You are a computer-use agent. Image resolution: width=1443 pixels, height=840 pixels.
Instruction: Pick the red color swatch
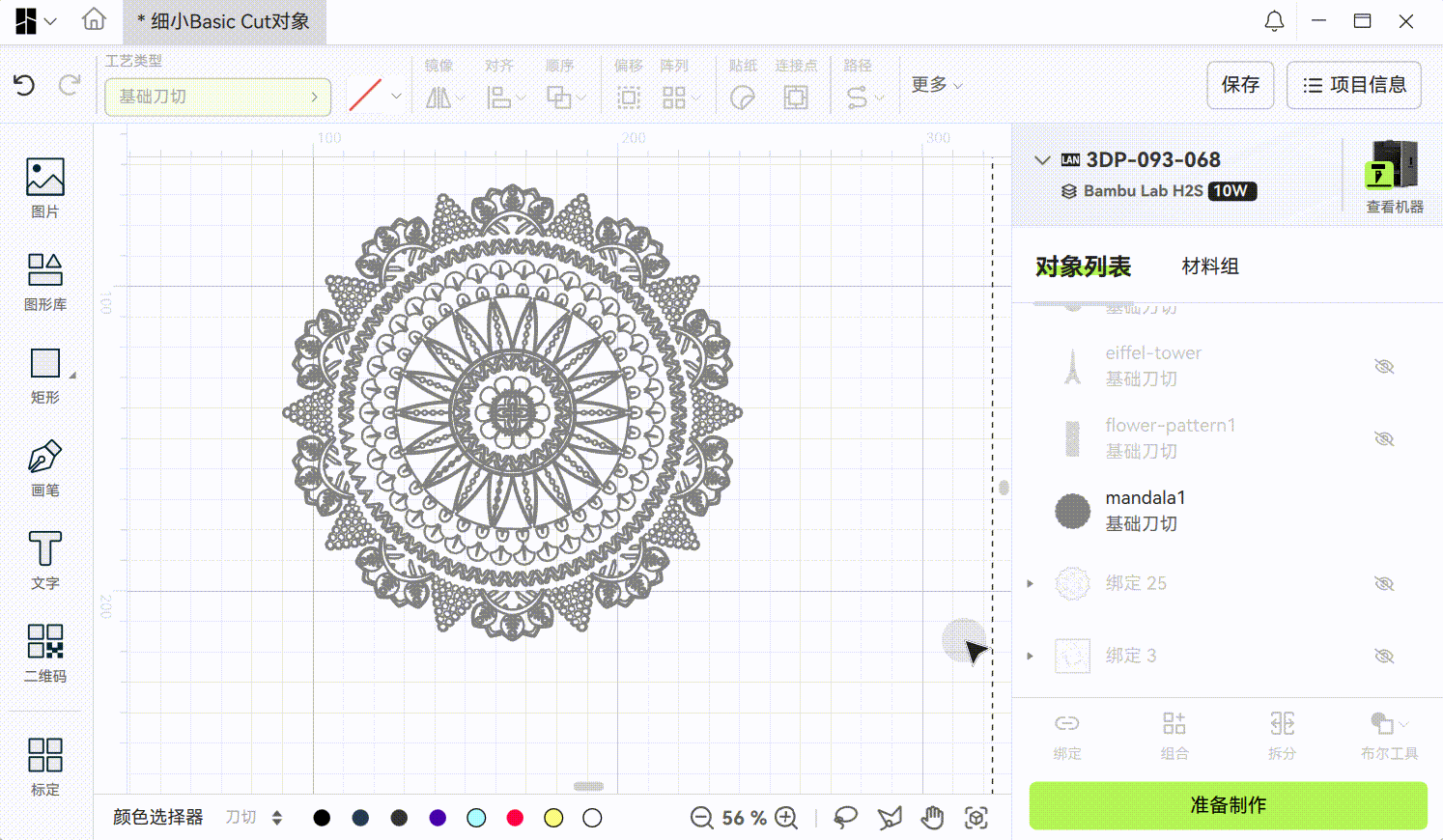515,818
